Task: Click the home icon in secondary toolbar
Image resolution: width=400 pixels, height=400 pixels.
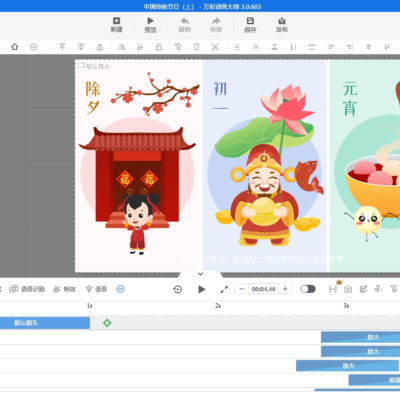Action: (15, 47)
